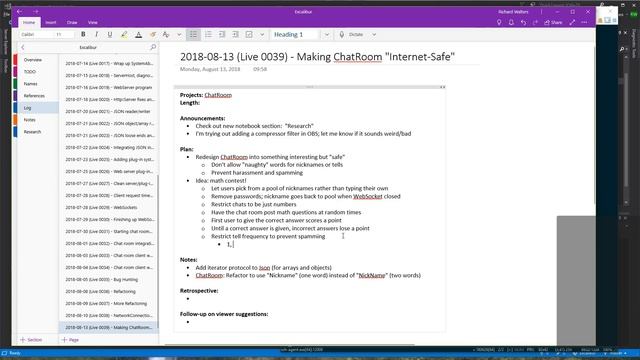Open page Live 0028 WebSockets
This screenshot has width=640, height=360.
click(x=109, y=207)
